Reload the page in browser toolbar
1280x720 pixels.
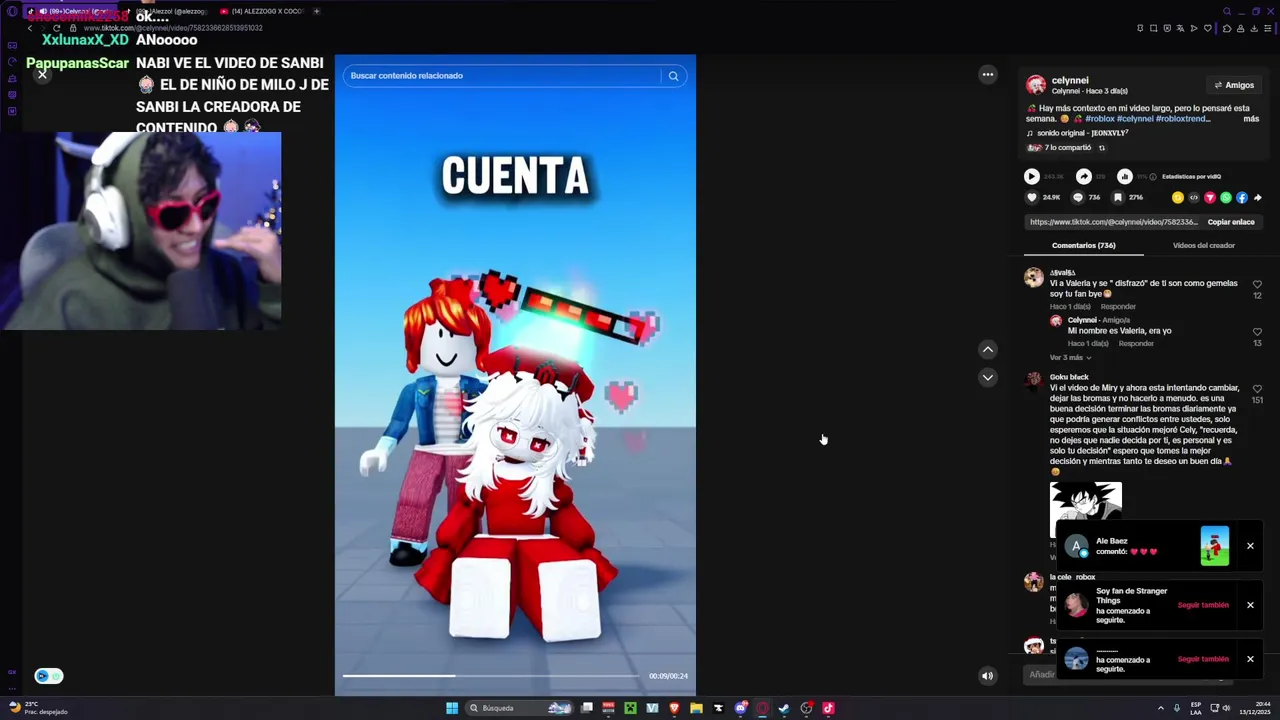[x=57, y=28]
